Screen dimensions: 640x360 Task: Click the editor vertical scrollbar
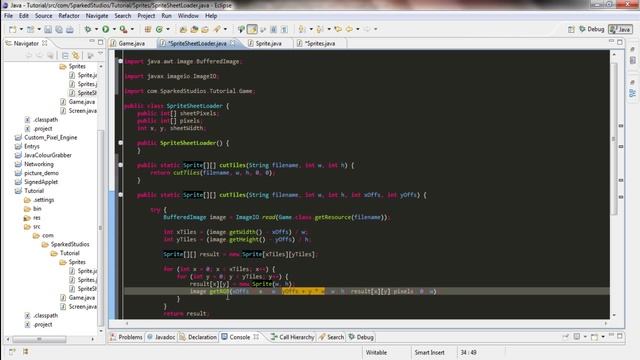click(614, 139)
